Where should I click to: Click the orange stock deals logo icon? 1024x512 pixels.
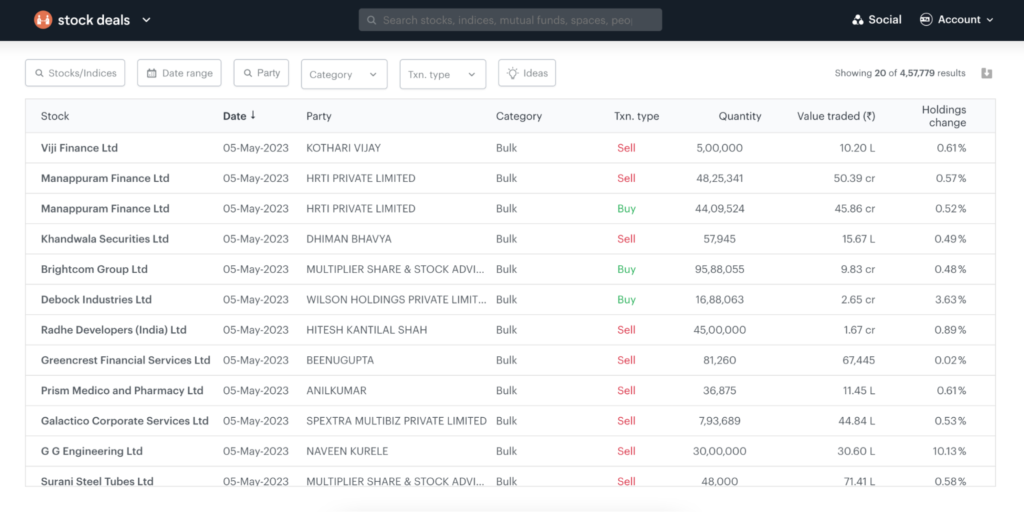point(43,20)
